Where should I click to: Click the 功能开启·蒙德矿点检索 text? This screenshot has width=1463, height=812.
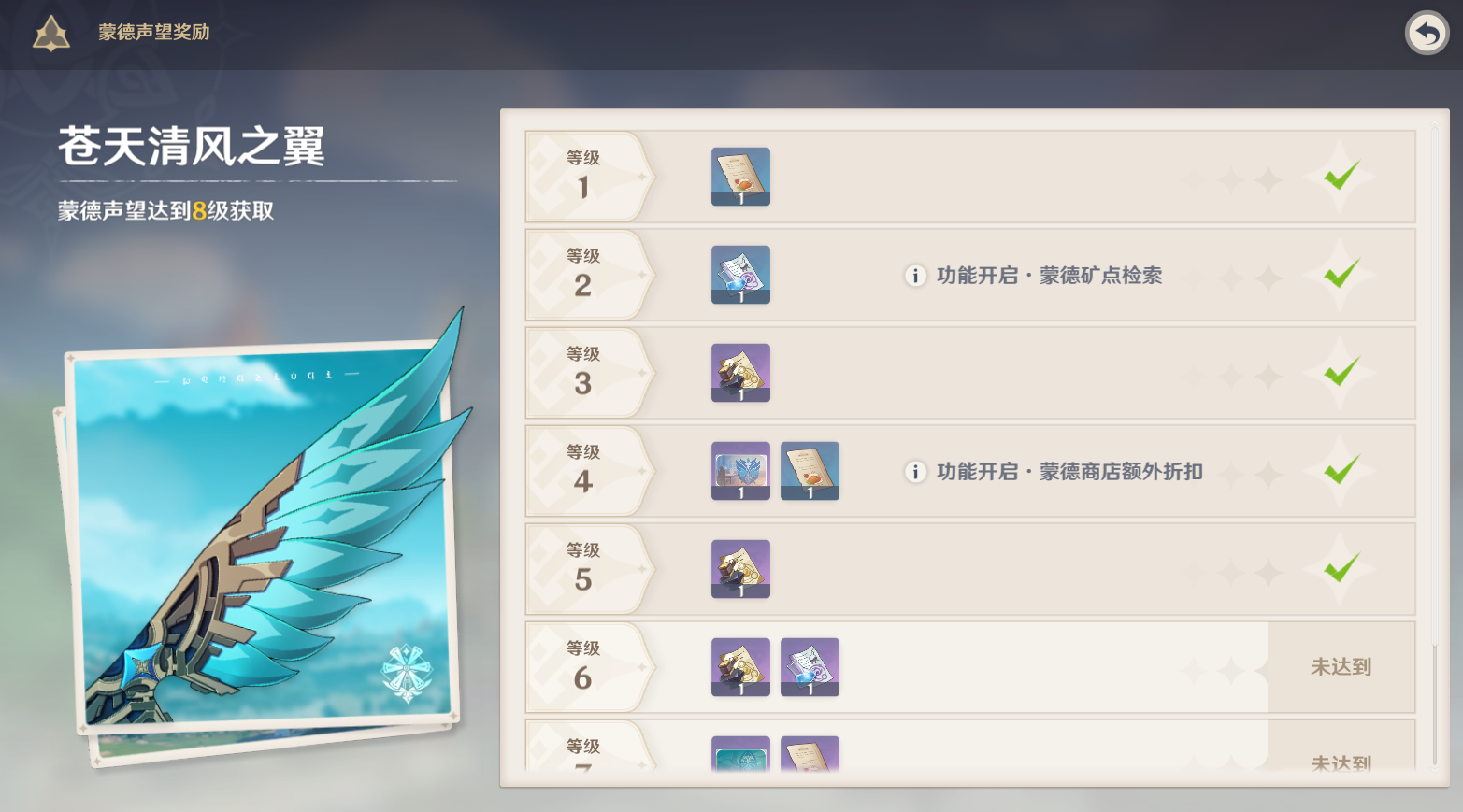[x=1049, y=276]
